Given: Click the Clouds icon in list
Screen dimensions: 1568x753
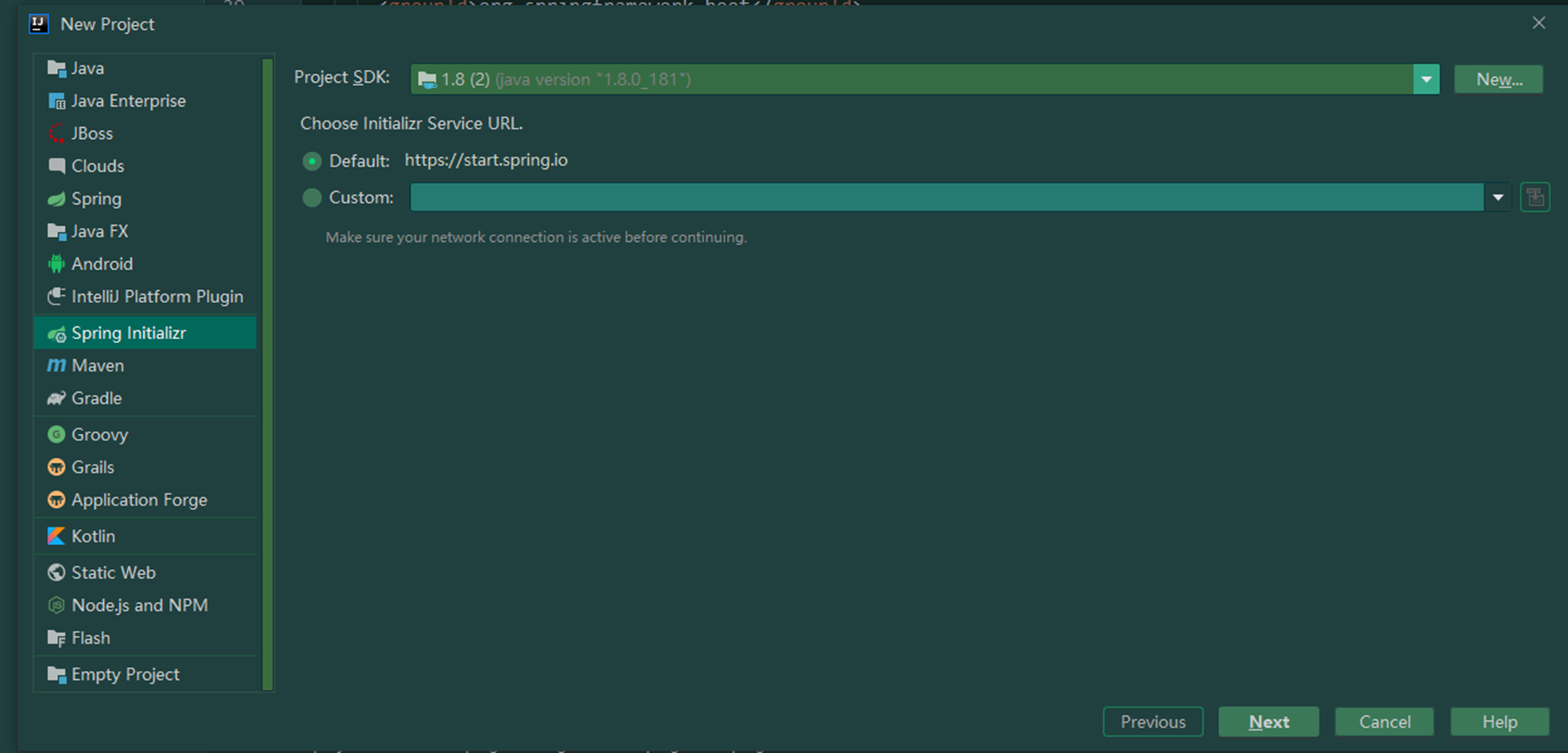Looking at the screenshot, I should pos(56,166).
